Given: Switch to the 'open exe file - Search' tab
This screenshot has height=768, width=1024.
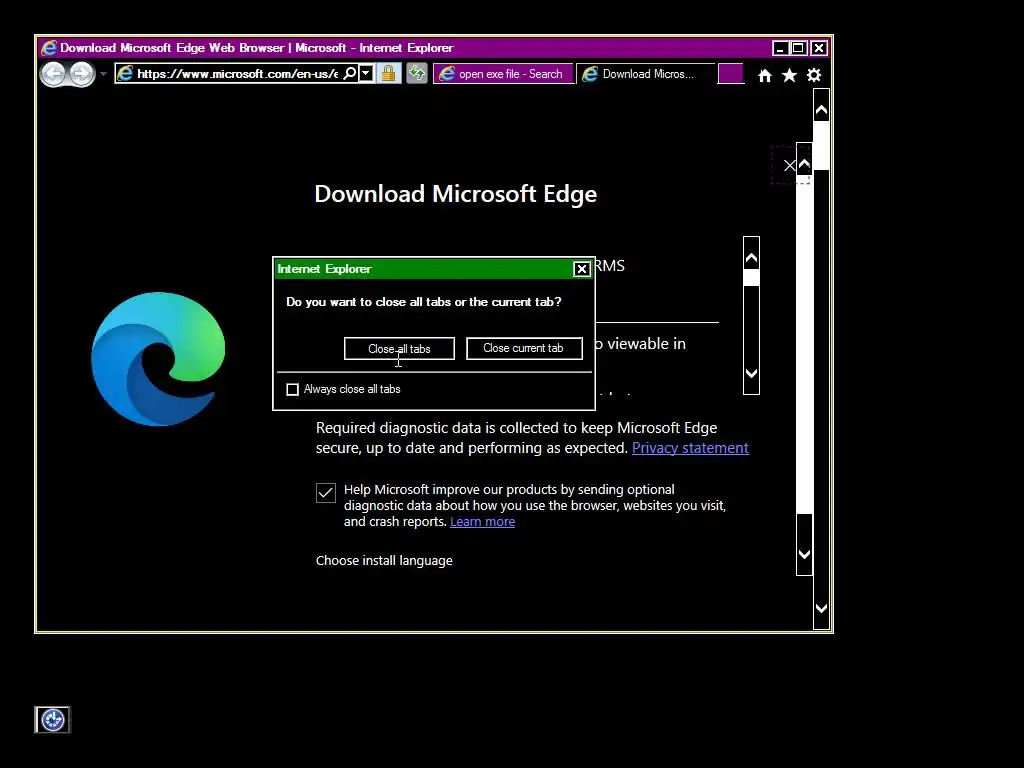Looking at the screenshot, I should pos(503,74).
